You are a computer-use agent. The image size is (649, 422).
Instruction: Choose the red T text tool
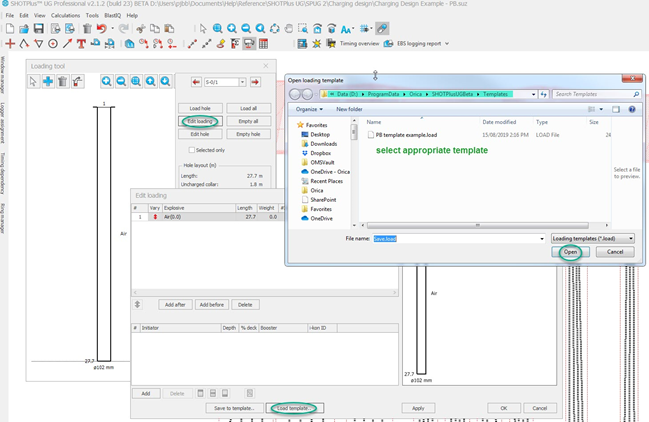81,43
